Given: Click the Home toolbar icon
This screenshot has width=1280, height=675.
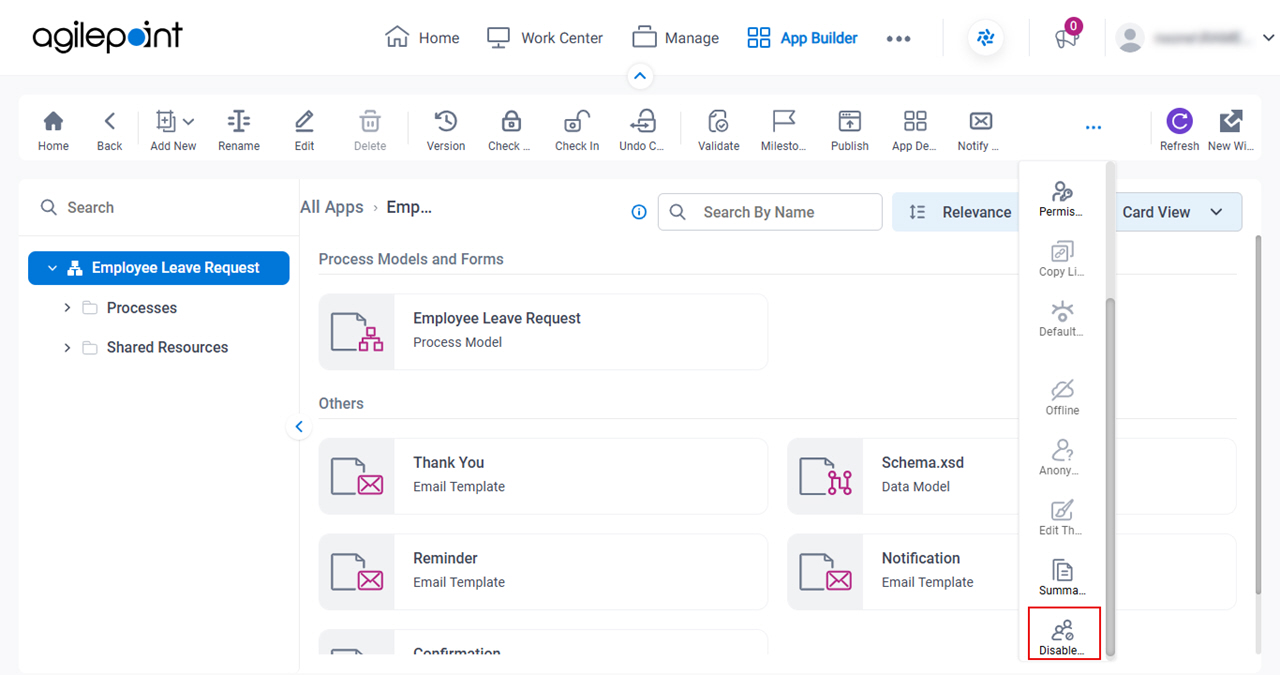Looking at the screenshot, I should (x=53, y=130).
